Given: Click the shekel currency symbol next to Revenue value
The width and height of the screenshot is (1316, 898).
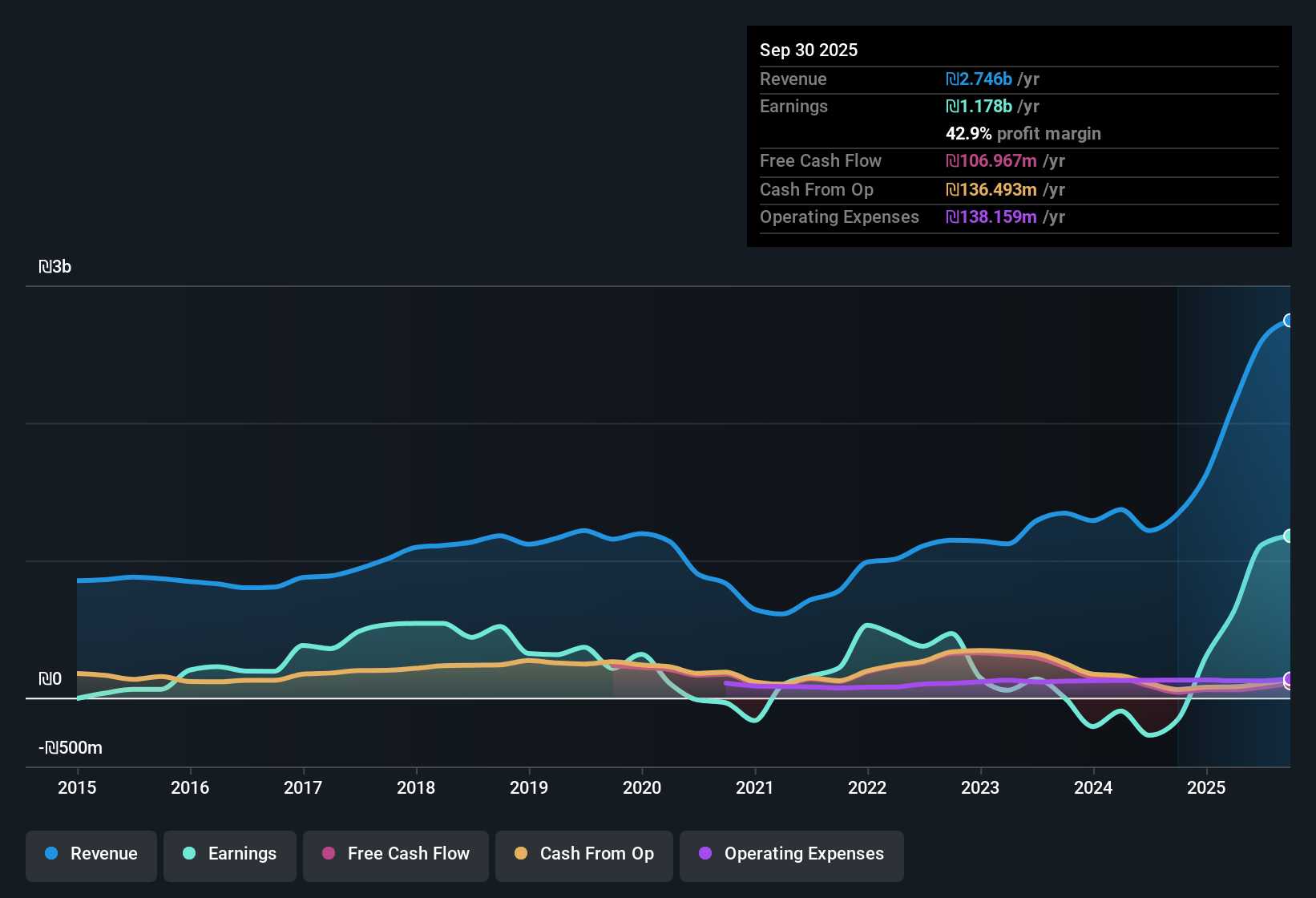Looking at the screenshot, I should [x=951, y=79].
